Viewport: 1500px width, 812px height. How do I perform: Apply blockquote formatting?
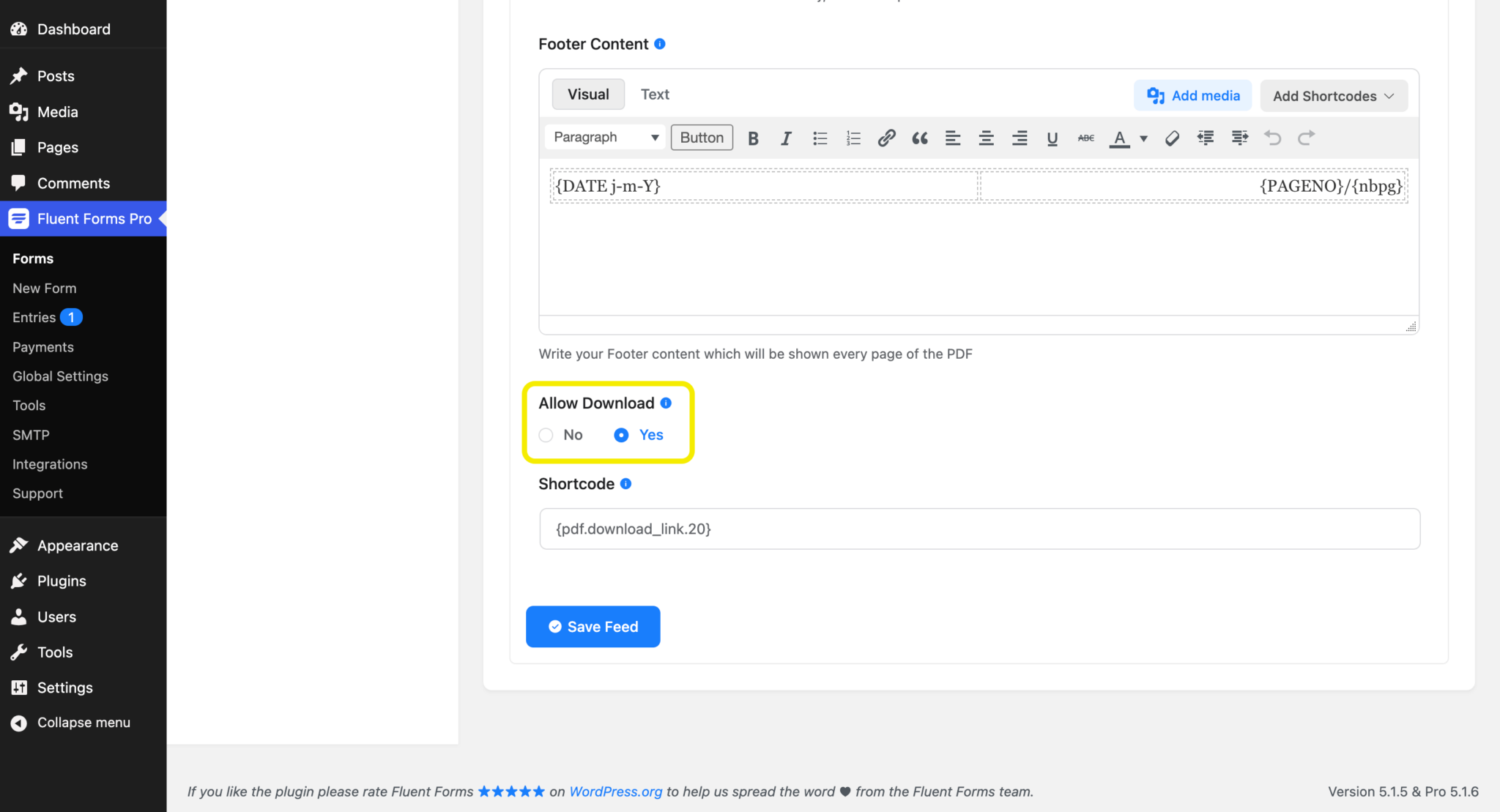tap(920, 138)
